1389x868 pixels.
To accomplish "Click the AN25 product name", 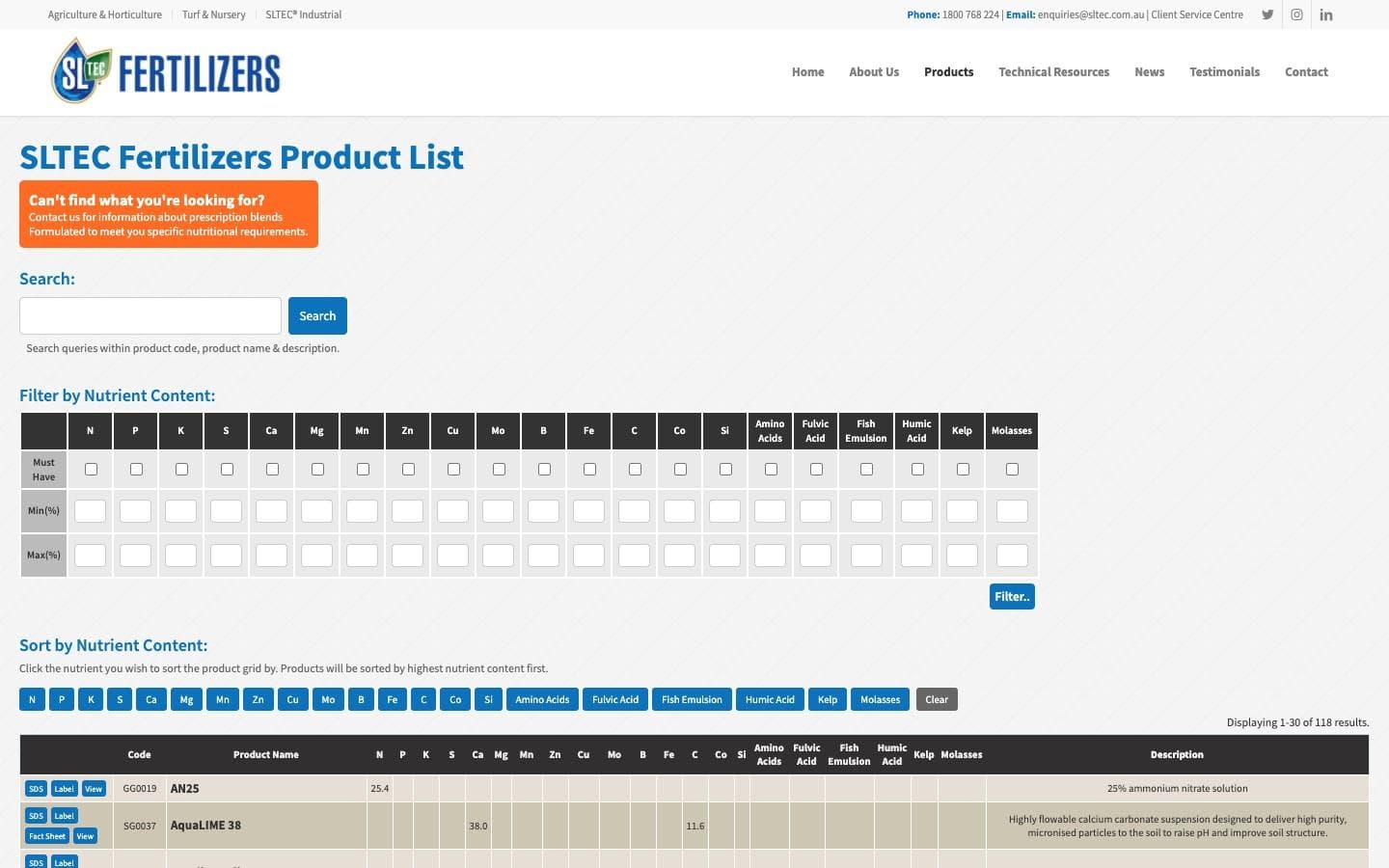I will click(x=184, y=789).
